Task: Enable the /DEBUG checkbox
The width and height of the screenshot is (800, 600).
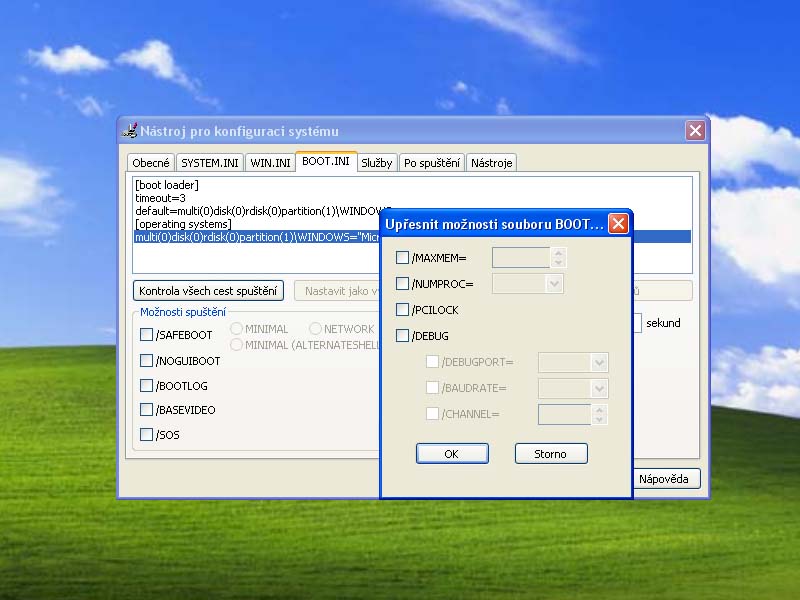Action: pos(403,336)
